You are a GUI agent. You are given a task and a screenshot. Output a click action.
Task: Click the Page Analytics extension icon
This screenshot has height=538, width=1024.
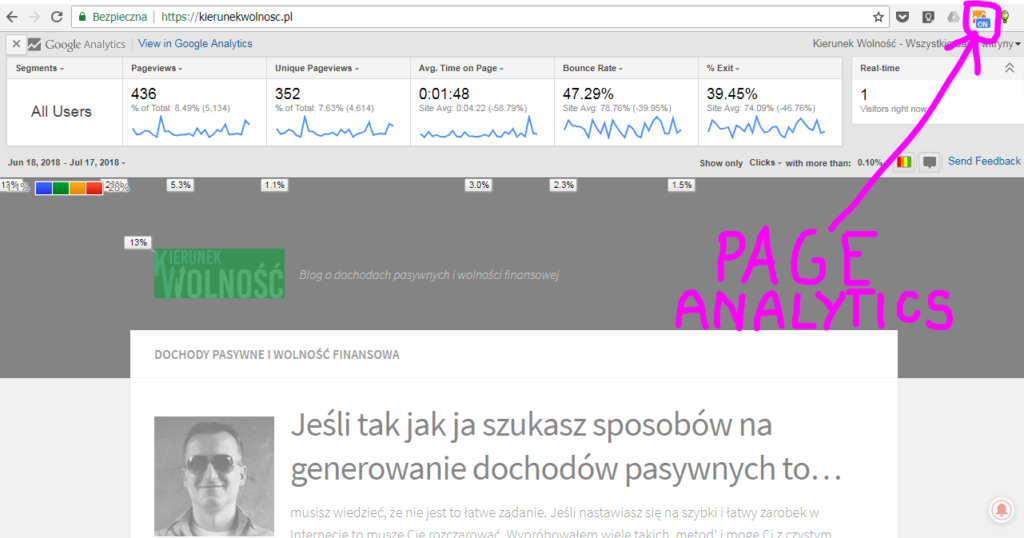point(980,17)
